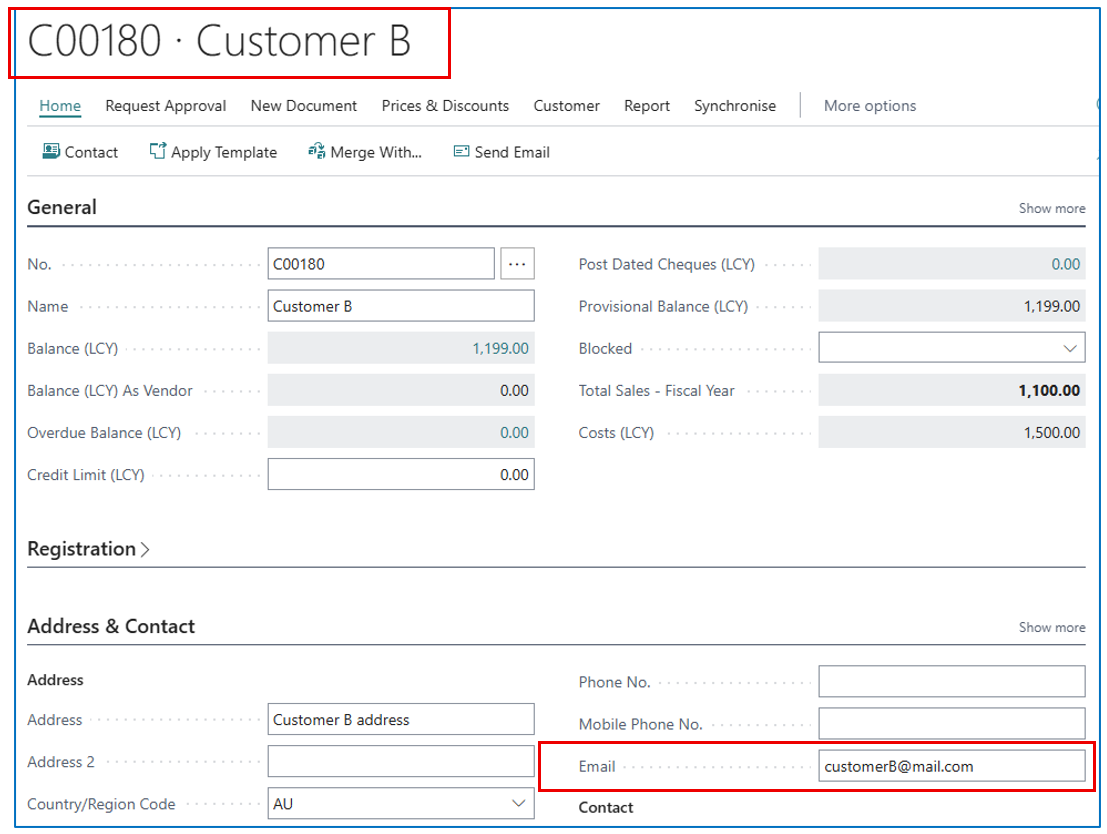Click the Synchronise menu item
This screenshot has width=1107, height=834.
tap(735, 106)
